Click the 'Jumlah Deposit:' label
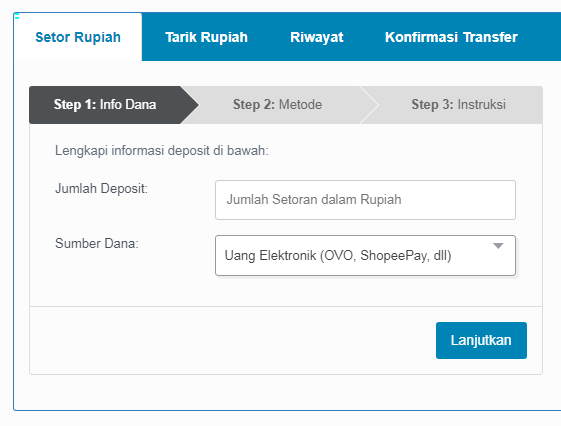The width and height of the screenshot is (561, 426). [x=101, y=188]
